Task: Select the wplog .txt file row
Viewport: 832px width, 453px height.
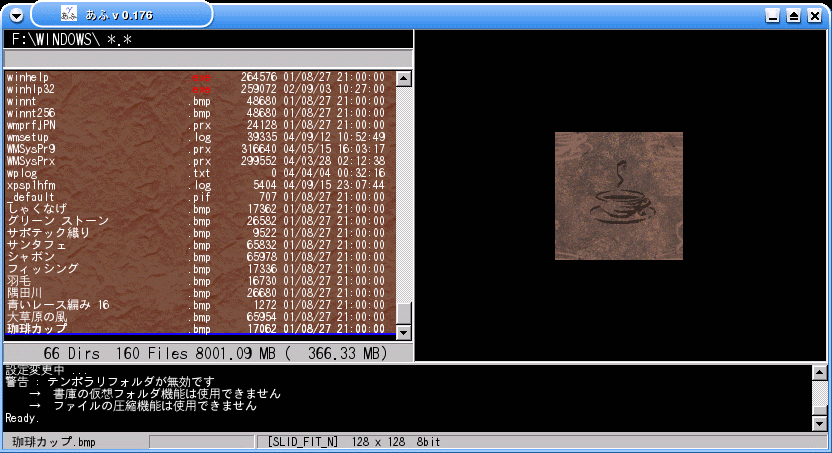Action: click(200, 173)
